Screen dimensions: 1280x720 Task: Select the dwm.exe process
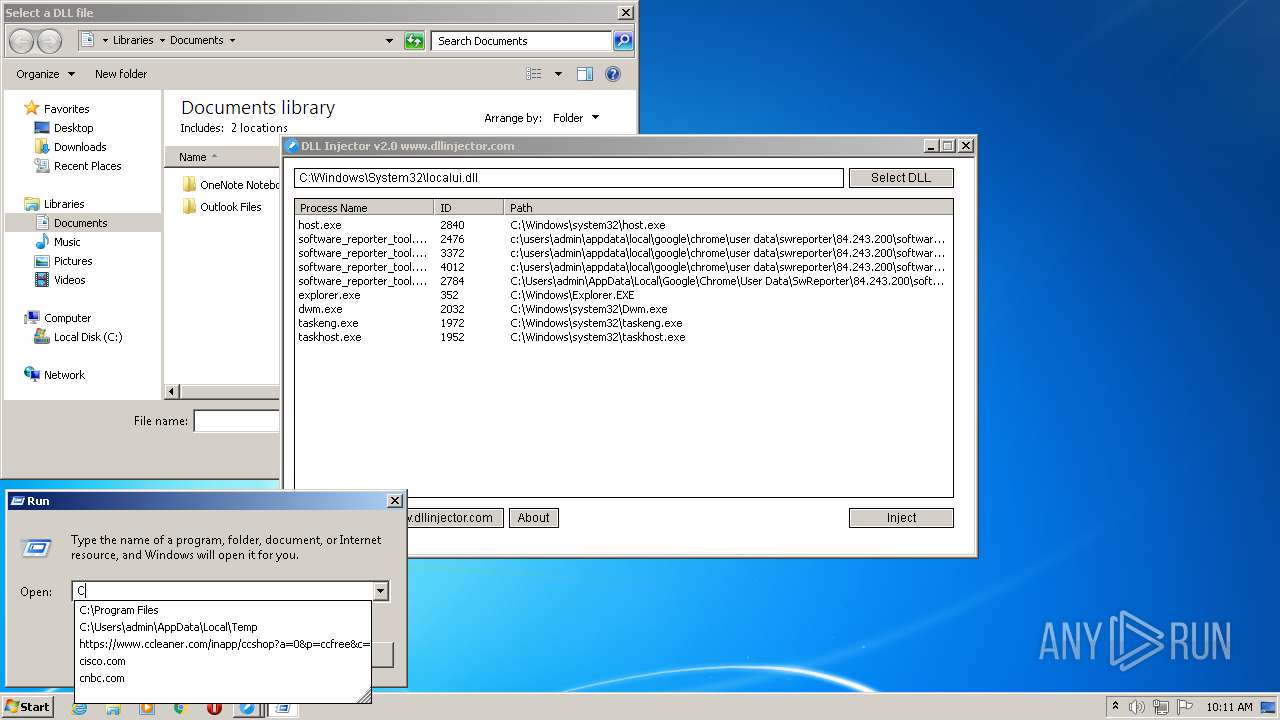(x=624, y=309)
